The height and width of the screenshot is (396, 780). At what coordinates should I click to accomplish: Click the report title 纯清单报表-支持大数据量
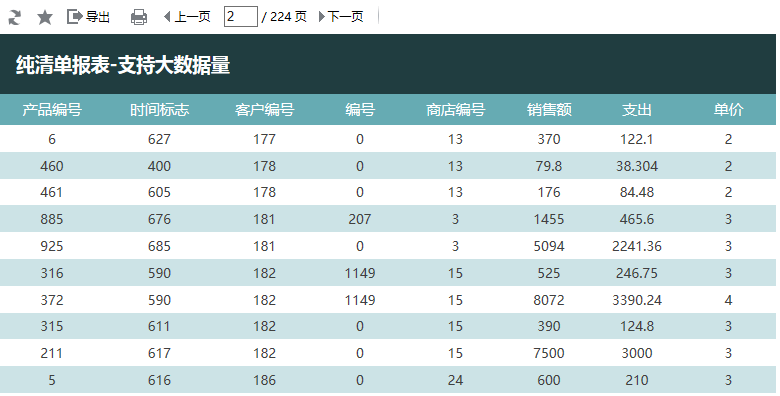[x=123, y=65]
